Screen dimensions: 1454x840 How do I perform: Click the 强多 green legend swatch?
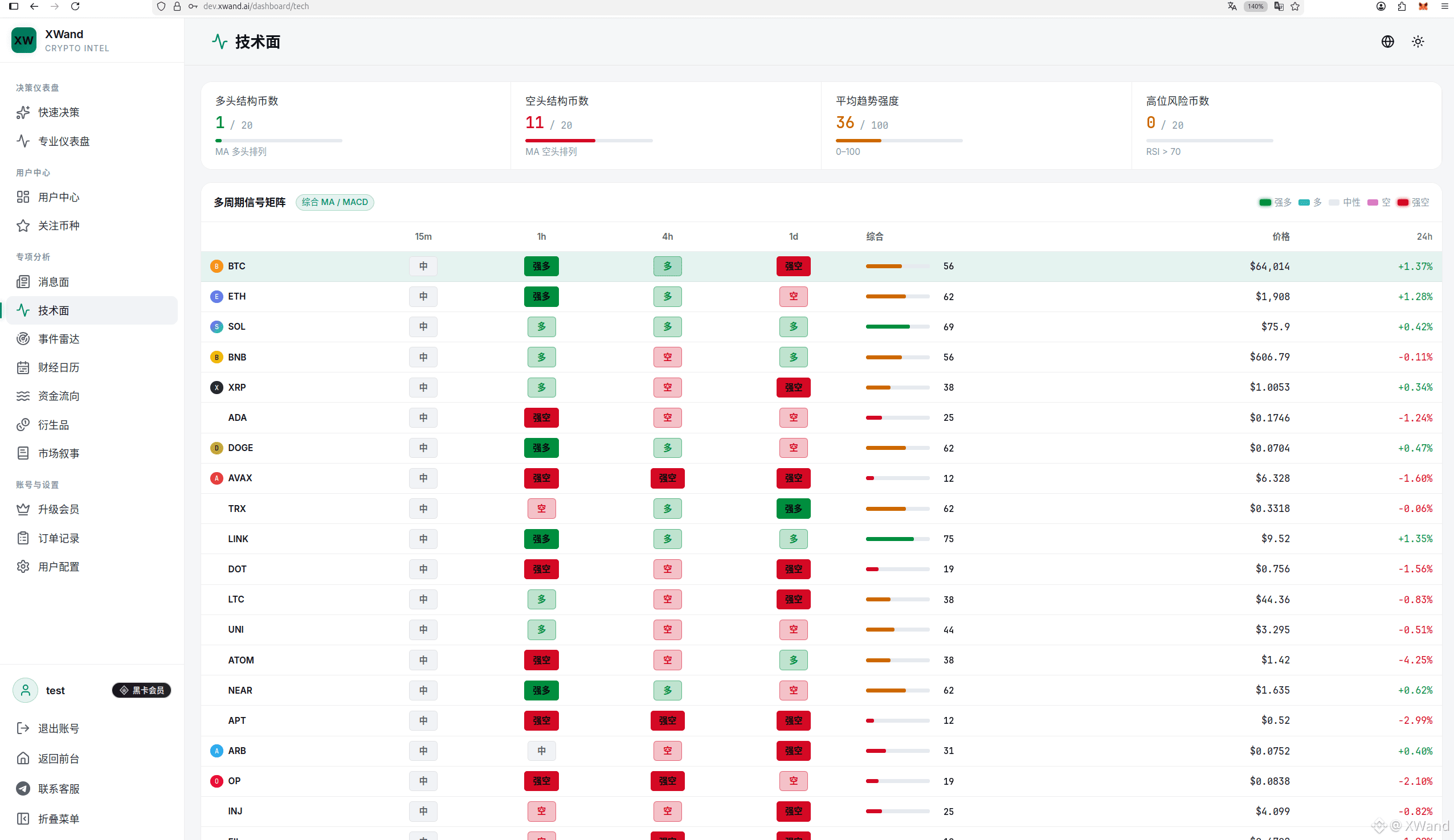(x=1265, y=202)
